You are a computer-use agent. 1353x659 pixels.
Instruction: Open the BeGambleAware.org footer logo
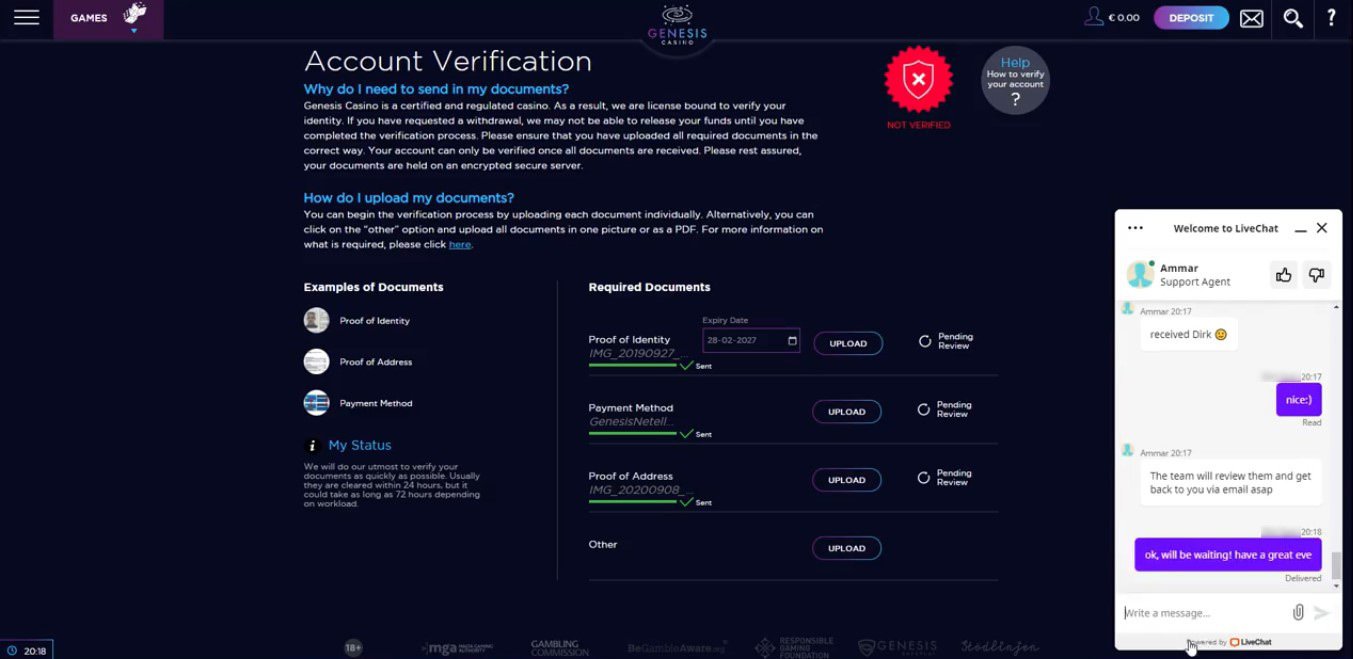[x=677, y=648]
